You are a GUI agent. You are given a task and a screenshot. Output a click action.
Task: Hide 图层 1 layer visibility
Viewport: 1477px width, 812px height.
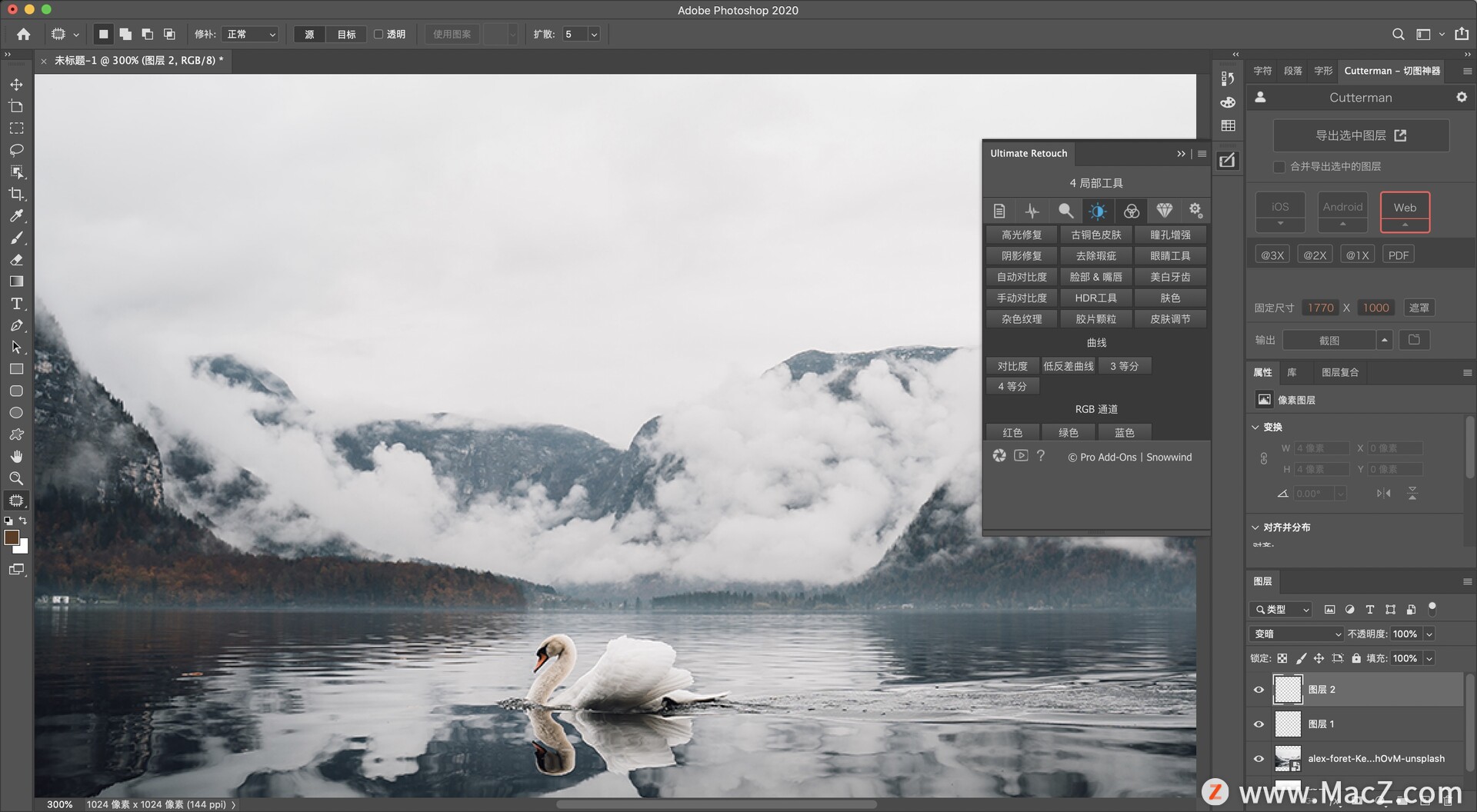click(1259, 724)
